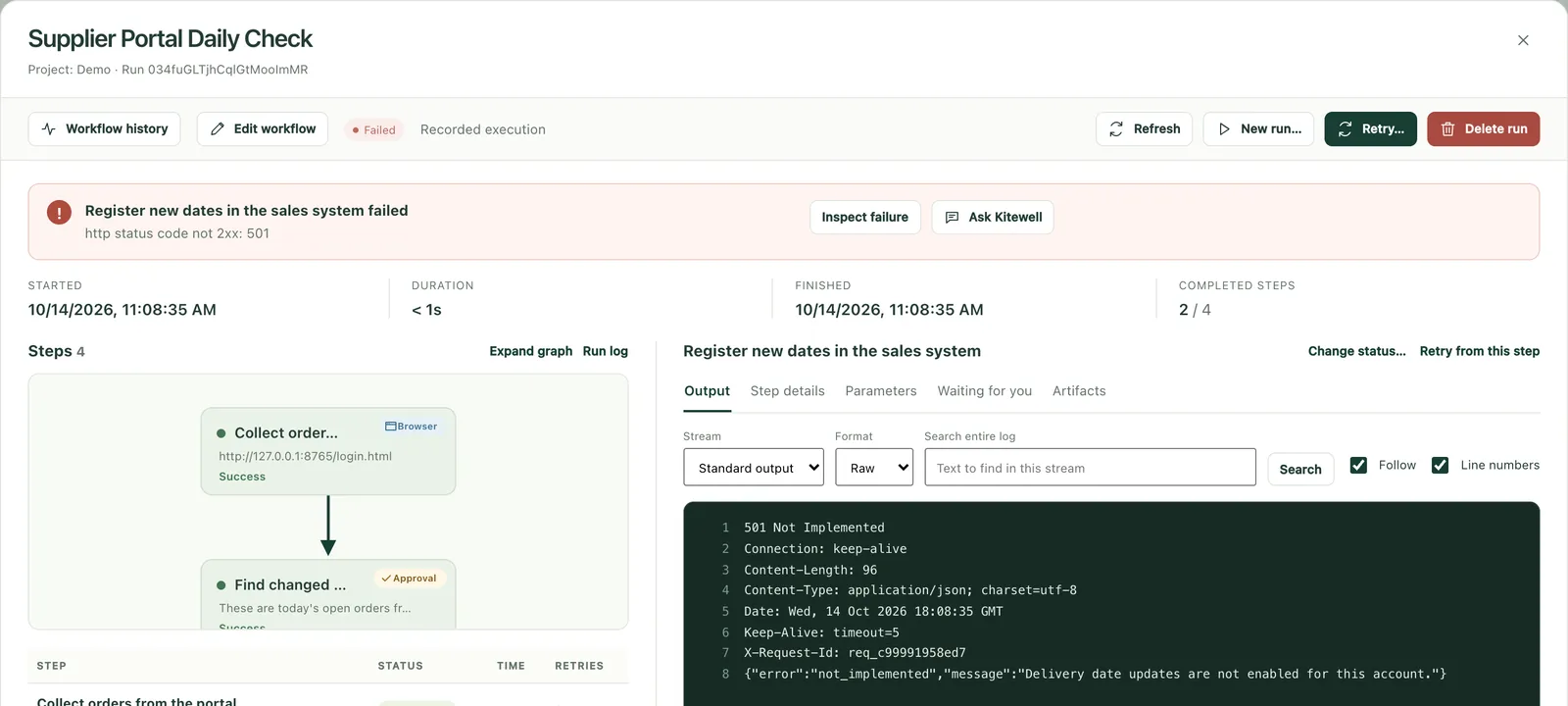
Task: Click the Delete run button
Action: [1484, 129]
